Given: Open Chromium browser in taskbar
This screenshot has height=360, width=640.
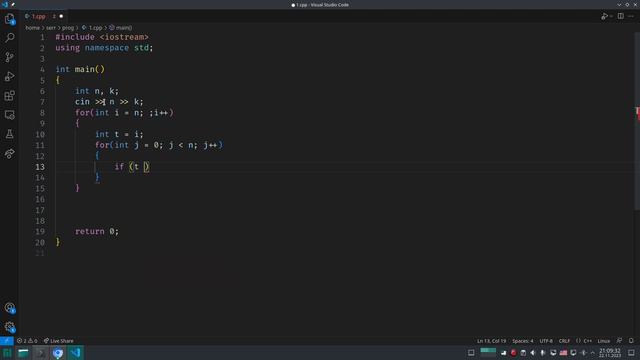Looking at the screenshot, I should pos(58,353).
